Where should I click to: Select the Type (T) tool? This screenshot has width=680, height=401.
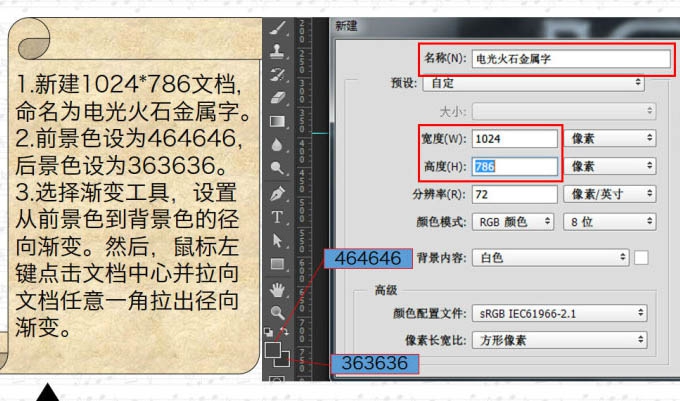278,217
